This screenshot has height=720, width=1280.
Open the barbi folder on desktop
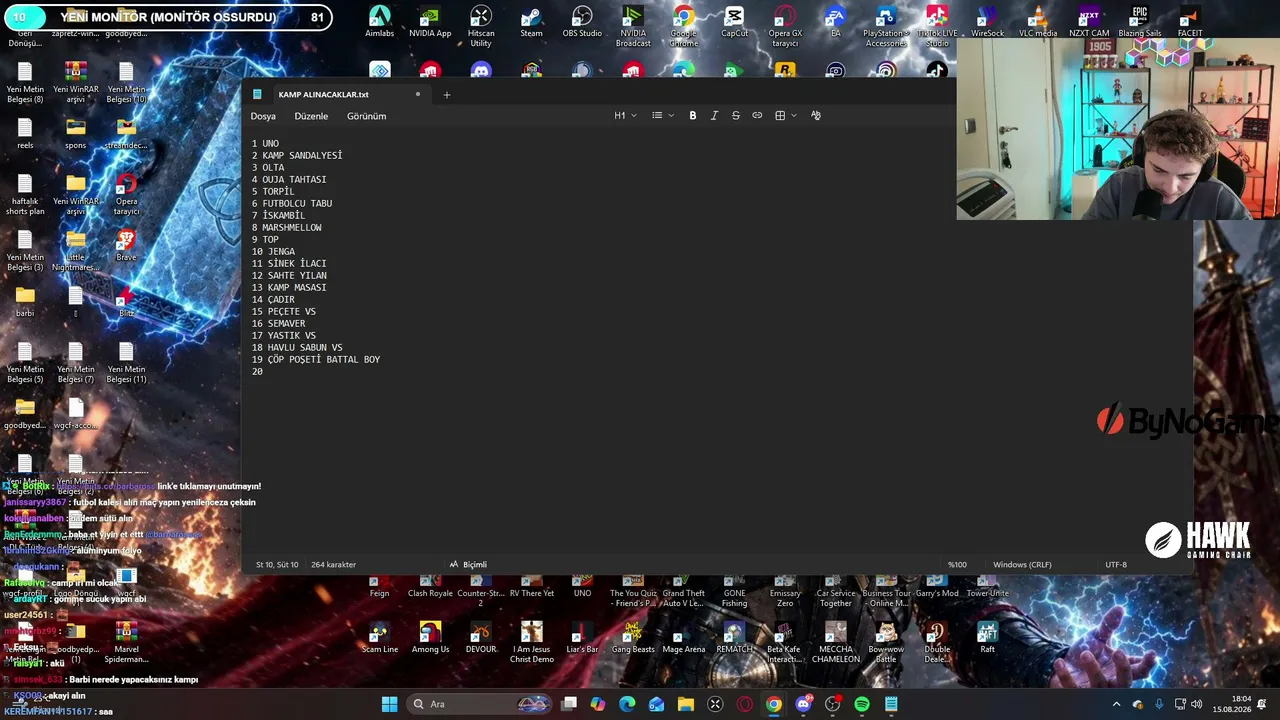click(x=25, y=302)
